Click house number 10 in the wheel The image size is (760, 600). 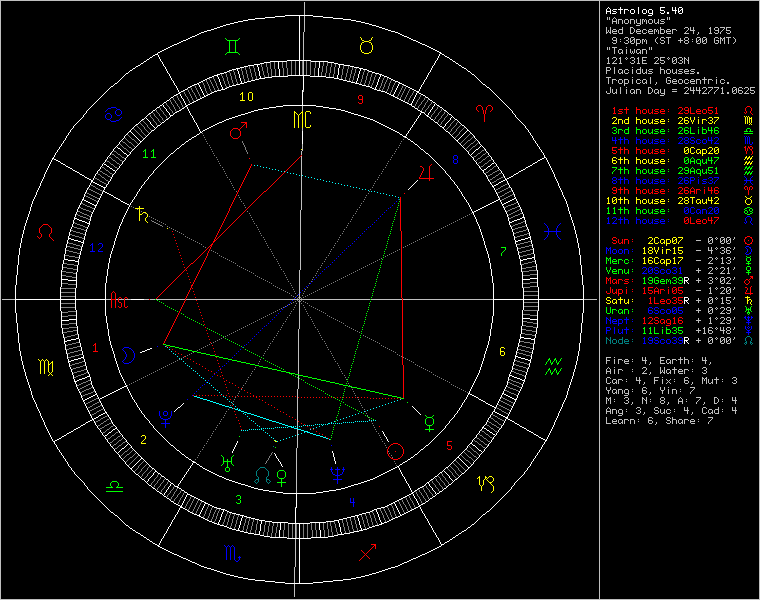tap(246, 96)
